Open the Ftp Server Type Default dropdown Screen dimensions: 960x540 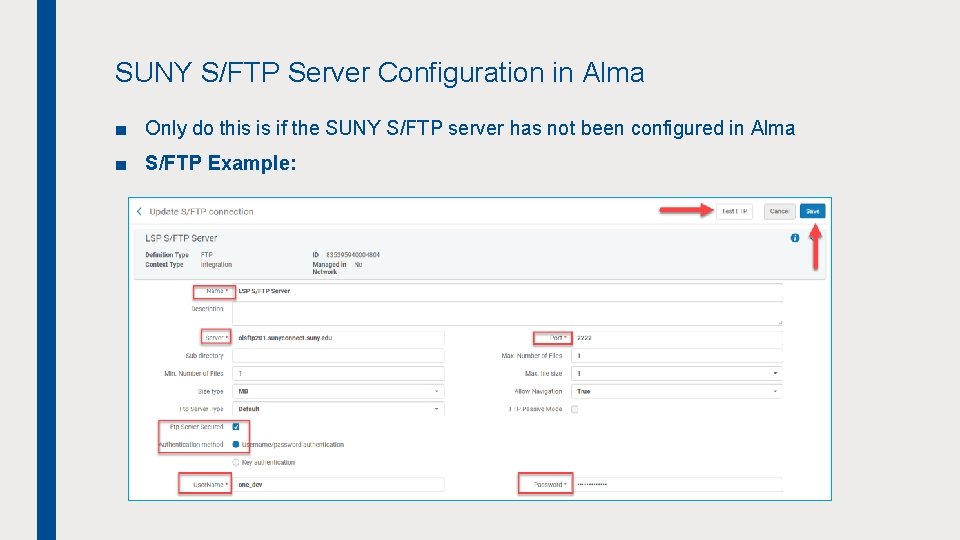(x=339, y=409)
